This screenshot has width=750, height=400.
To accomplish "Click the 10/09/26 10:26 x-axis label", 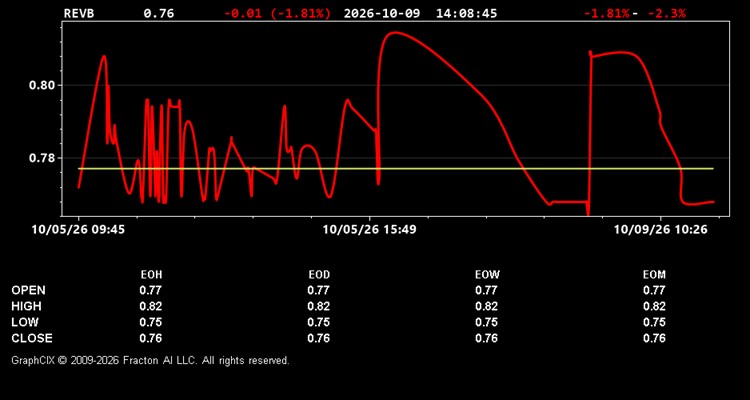I will coord(661,230).
